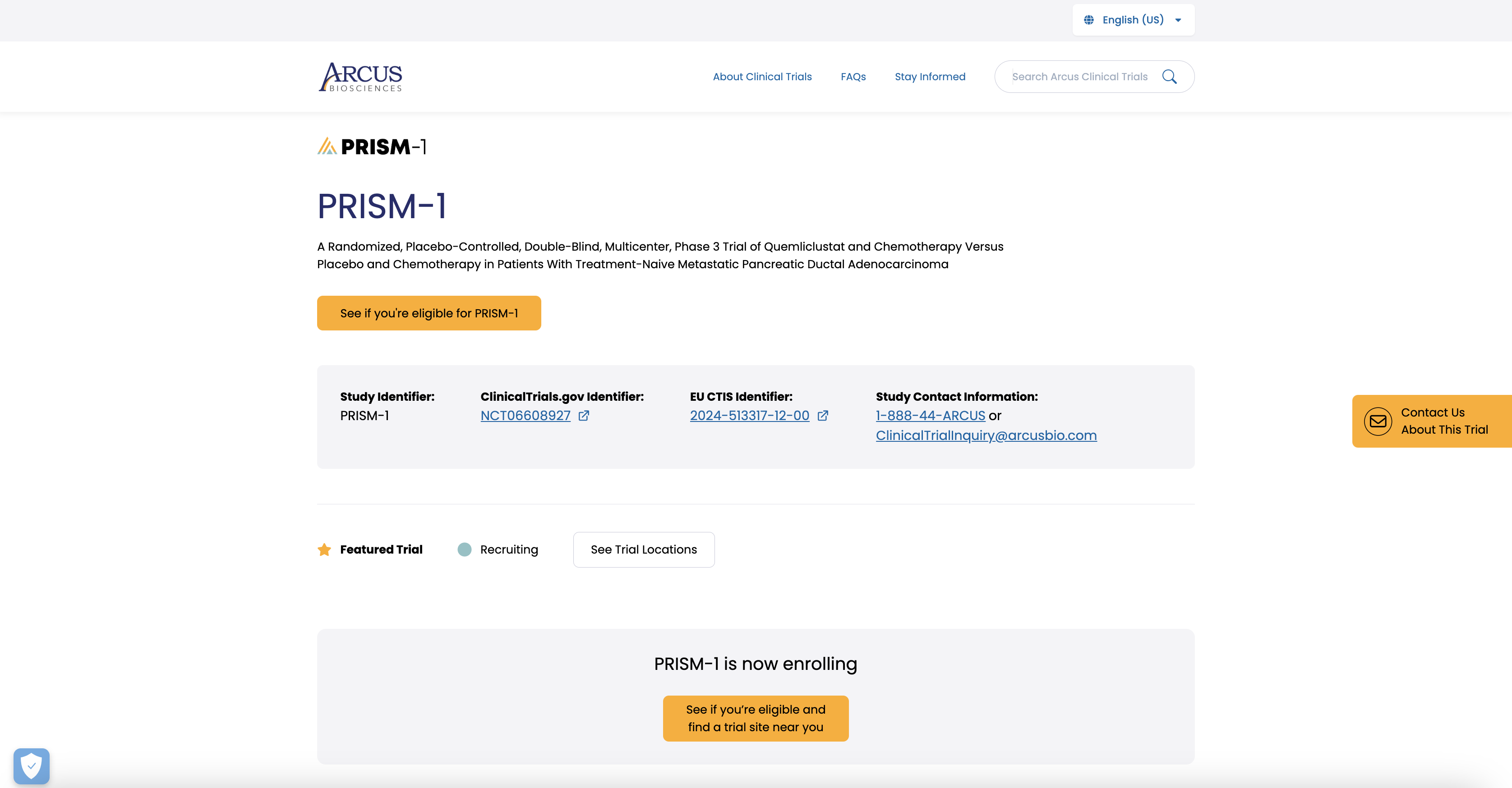Image resolution: width=1512 pixels, height=788 pixels.
Task: Click the Study Contact Information heading
Action: [957, 397]
